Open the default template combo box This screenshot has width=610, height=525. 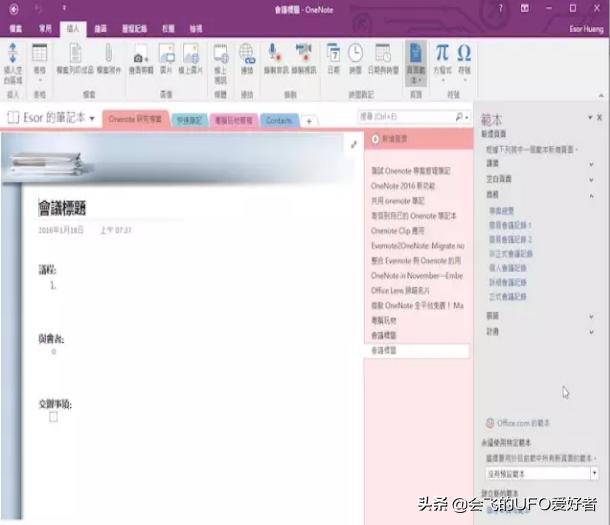(542, 474)
